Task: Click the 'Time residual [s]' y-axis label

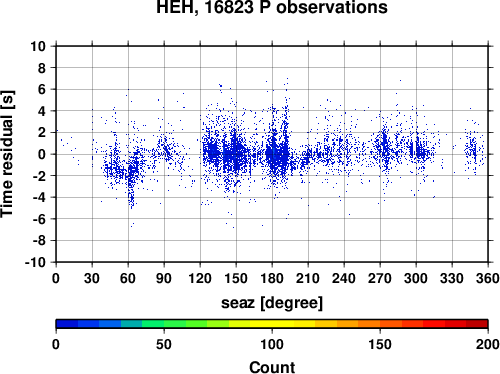Action: pos(7,154)
